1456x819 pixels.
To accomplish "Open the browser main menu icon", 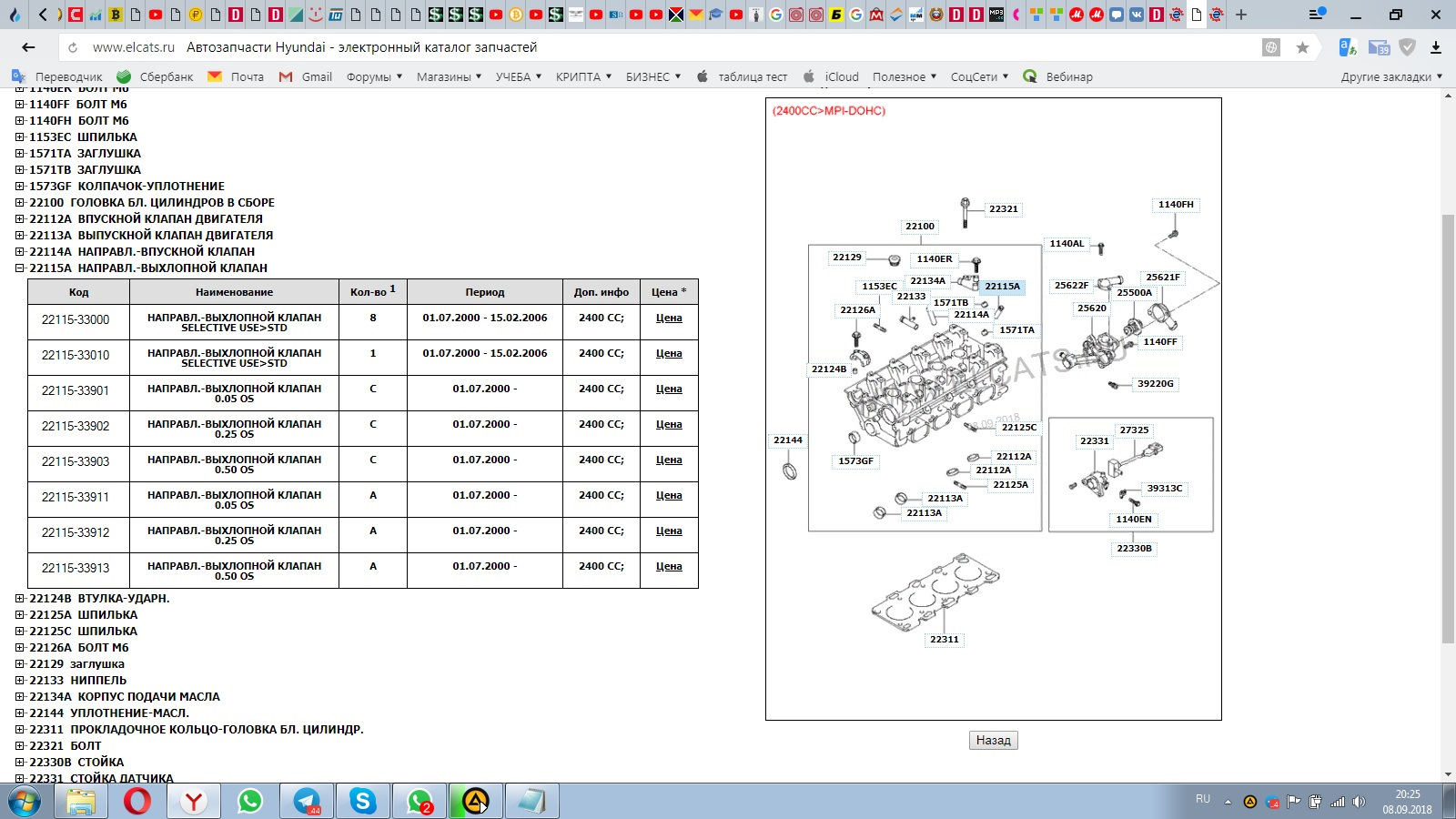I will (x=1317, y=15).
